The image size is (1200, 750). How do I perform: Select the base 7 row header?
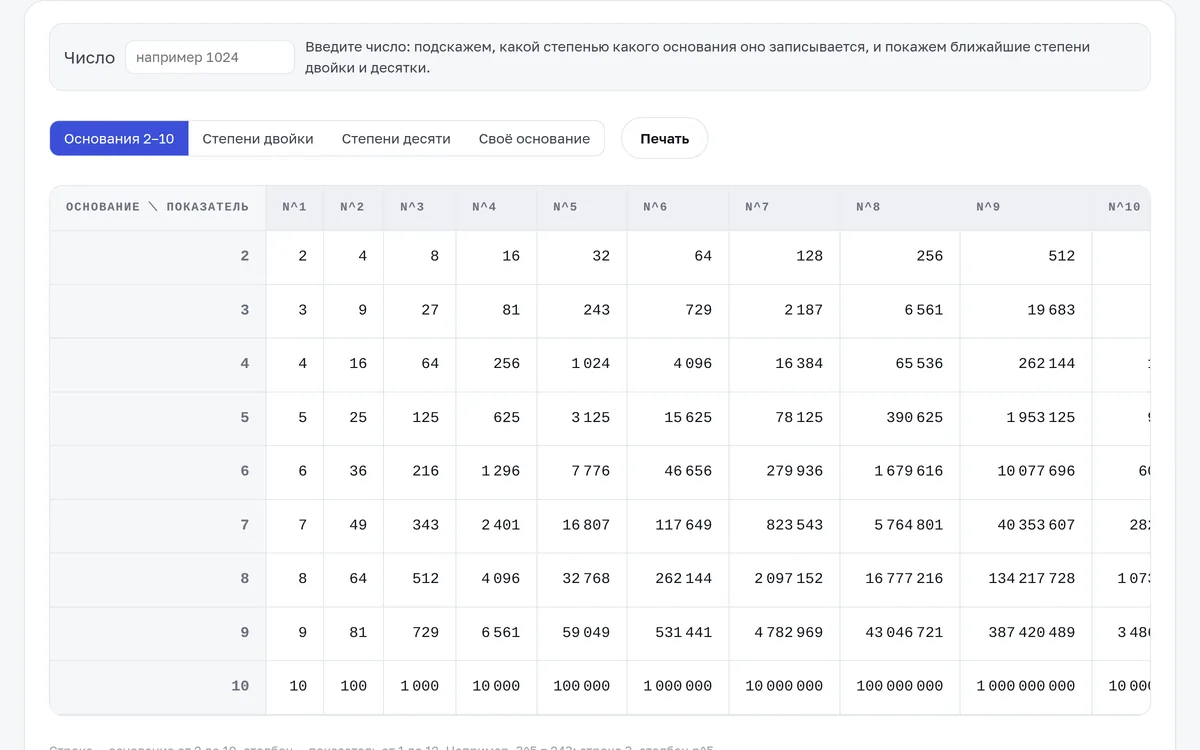[158, 525]
